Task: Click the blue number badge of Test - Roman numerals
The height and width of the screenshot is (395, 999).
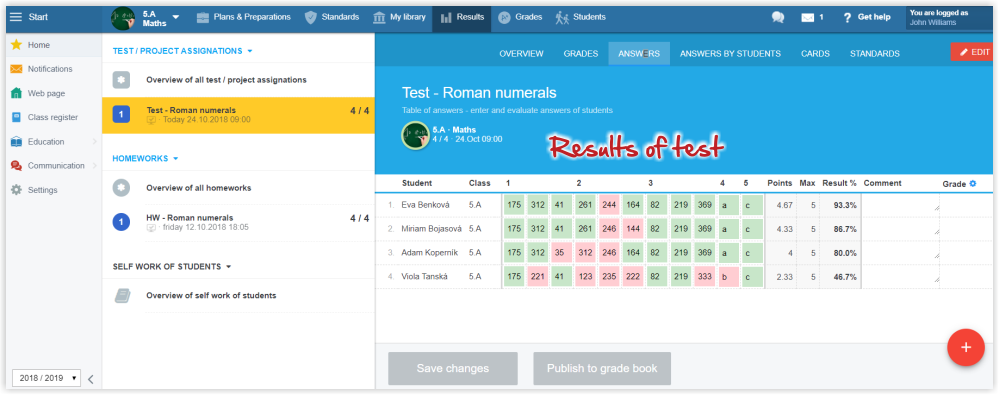Action: pos(121,115)
